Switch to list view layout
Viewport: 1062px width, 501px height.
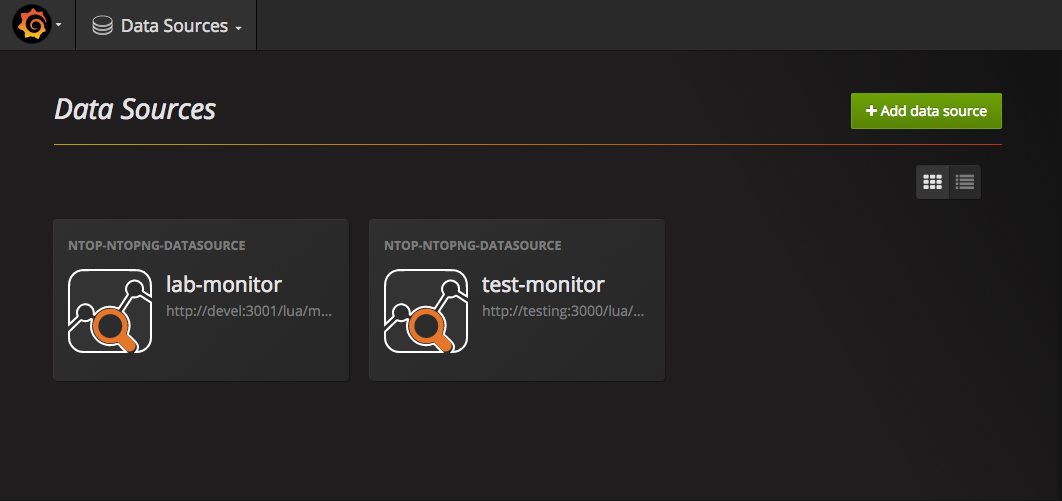pyautogui.click(x=965, y=181)
